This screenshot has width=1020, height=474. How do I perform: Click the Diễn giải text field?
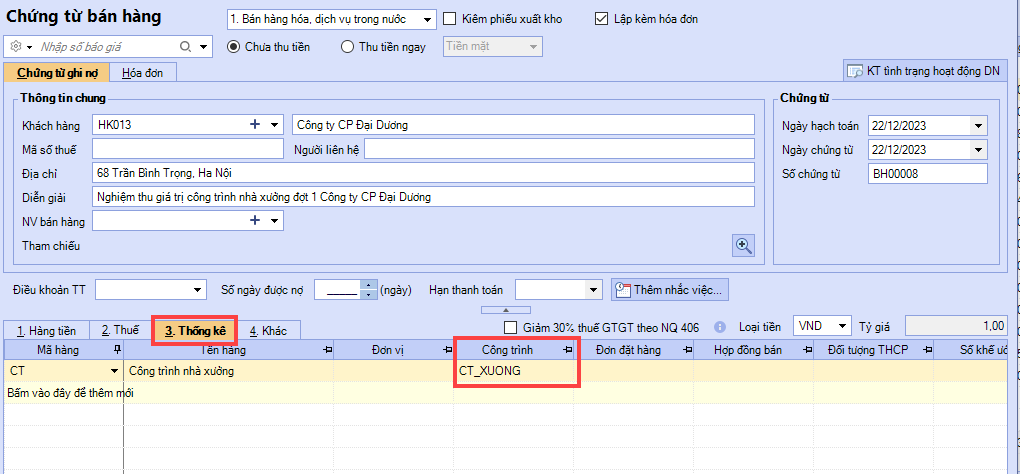click(x=423, y=197)
